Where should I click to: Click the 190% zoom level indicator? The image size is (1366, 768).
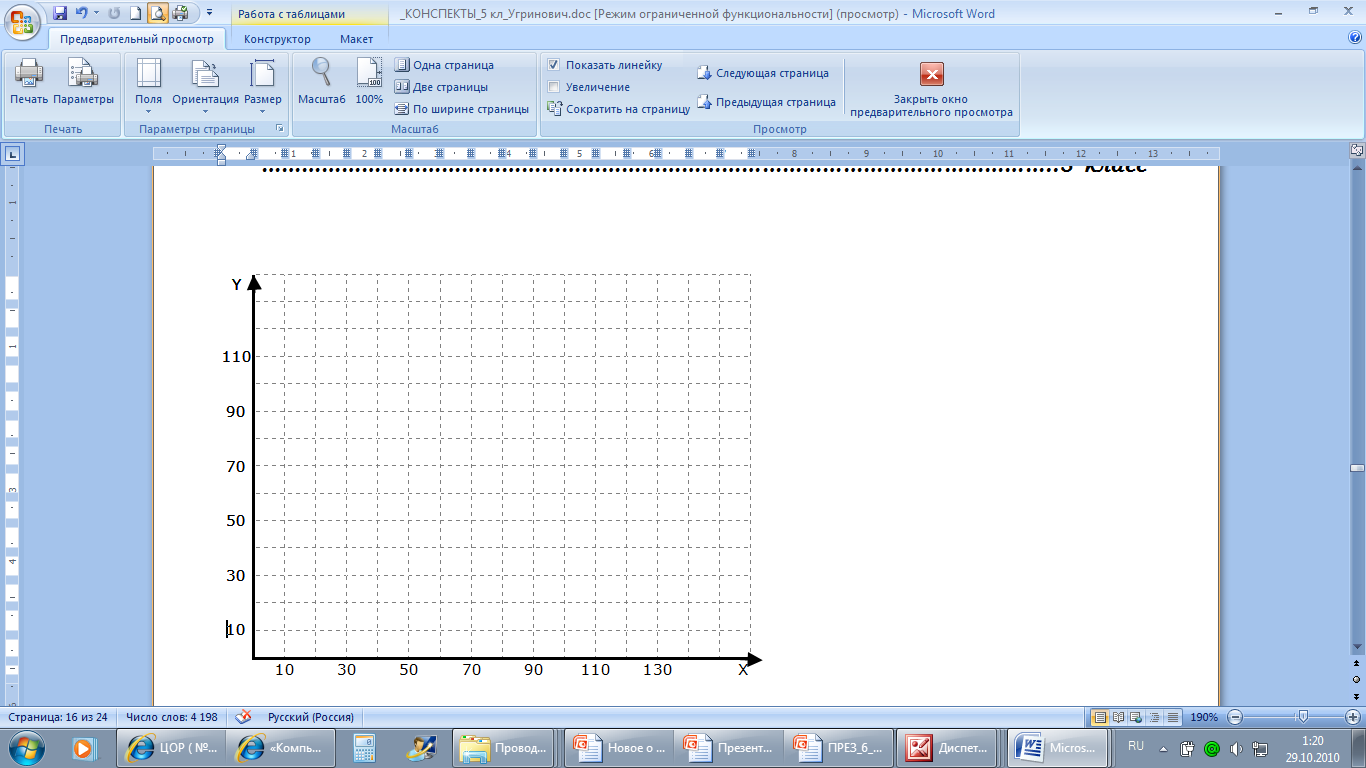tap(1204, 717)
